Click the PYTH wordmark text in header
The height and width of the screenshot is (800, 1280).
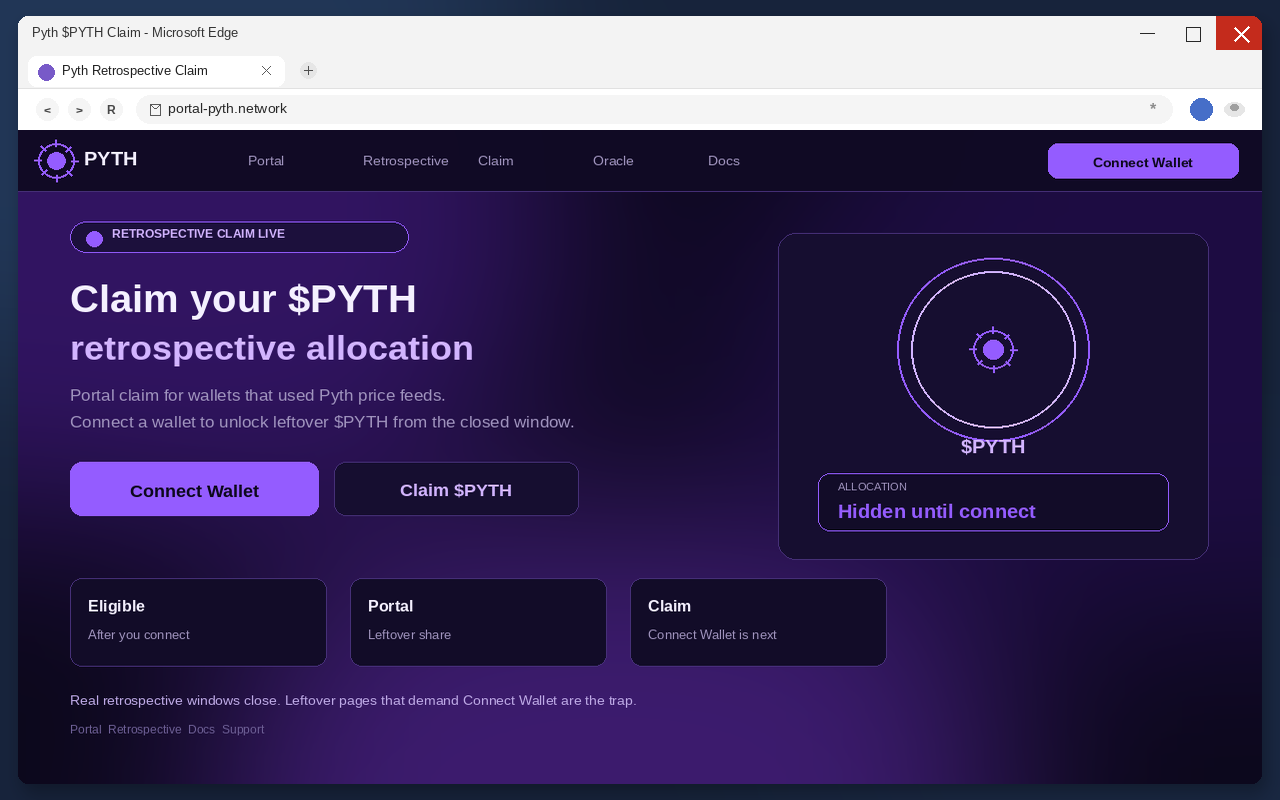coord(110,159)
